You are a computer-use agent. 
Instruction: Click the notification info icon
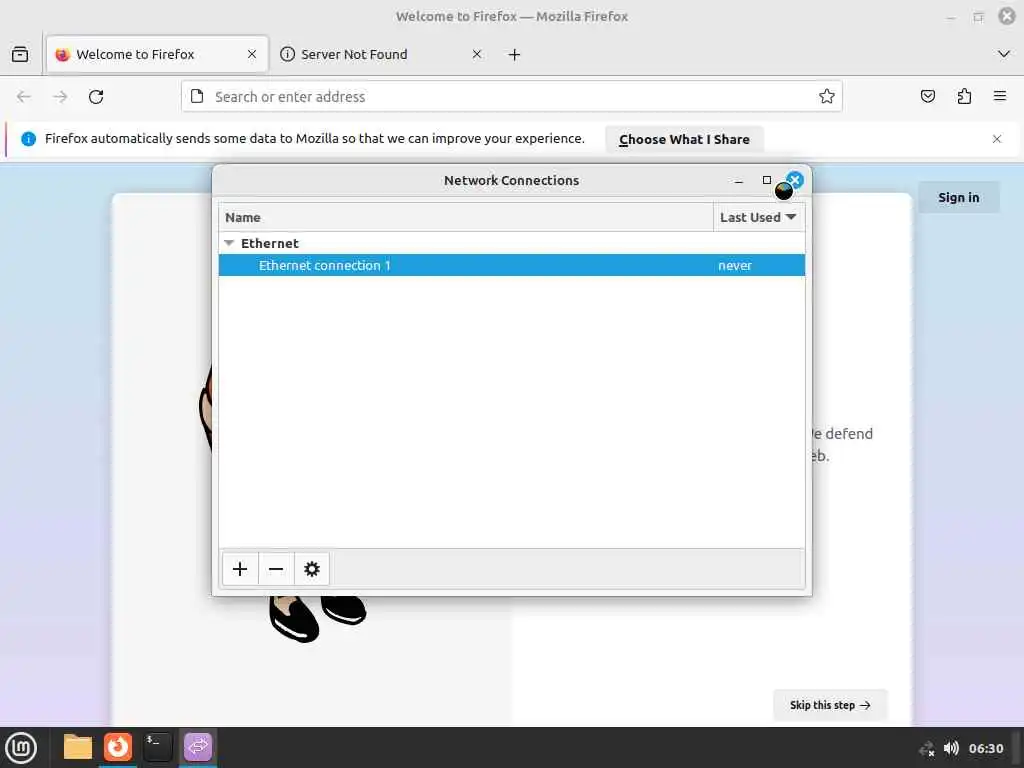pyautogui.click(x=28, y=138)
